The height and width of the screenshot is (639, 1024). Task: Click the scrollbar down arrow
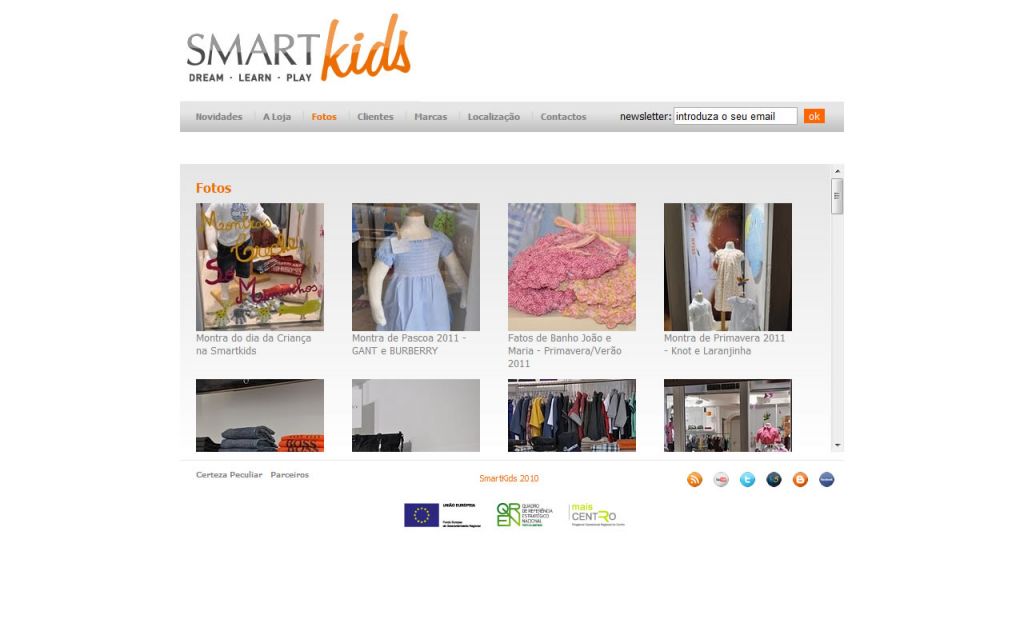837,446
